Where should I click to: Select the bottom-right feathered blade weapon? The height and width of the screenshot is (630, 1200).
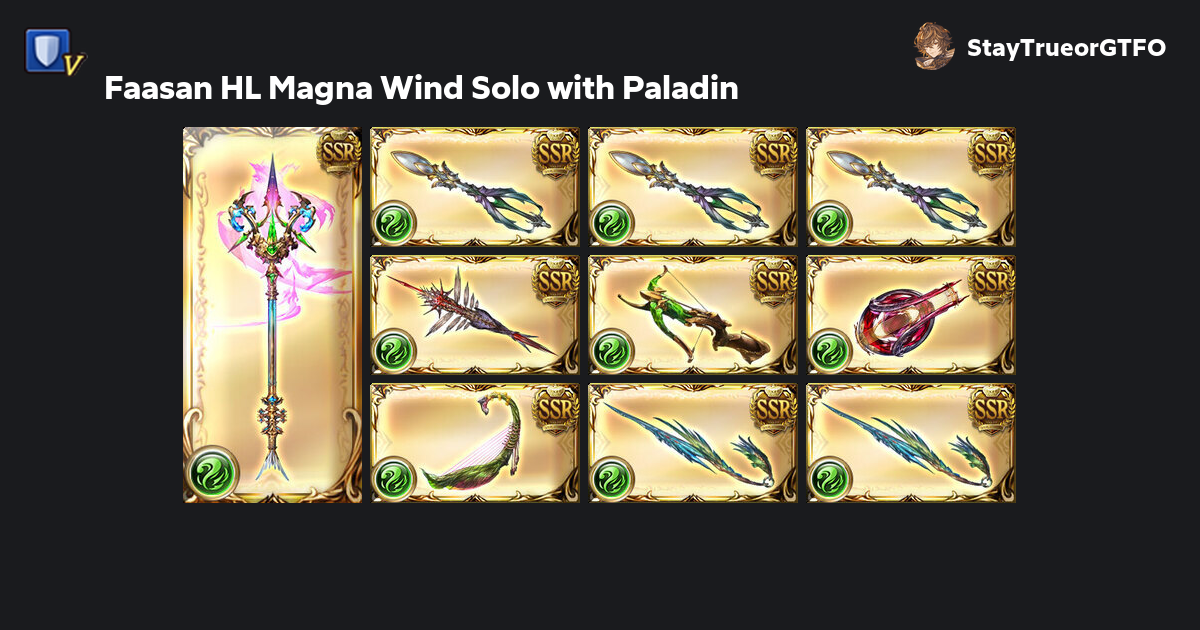coord(911,442)
